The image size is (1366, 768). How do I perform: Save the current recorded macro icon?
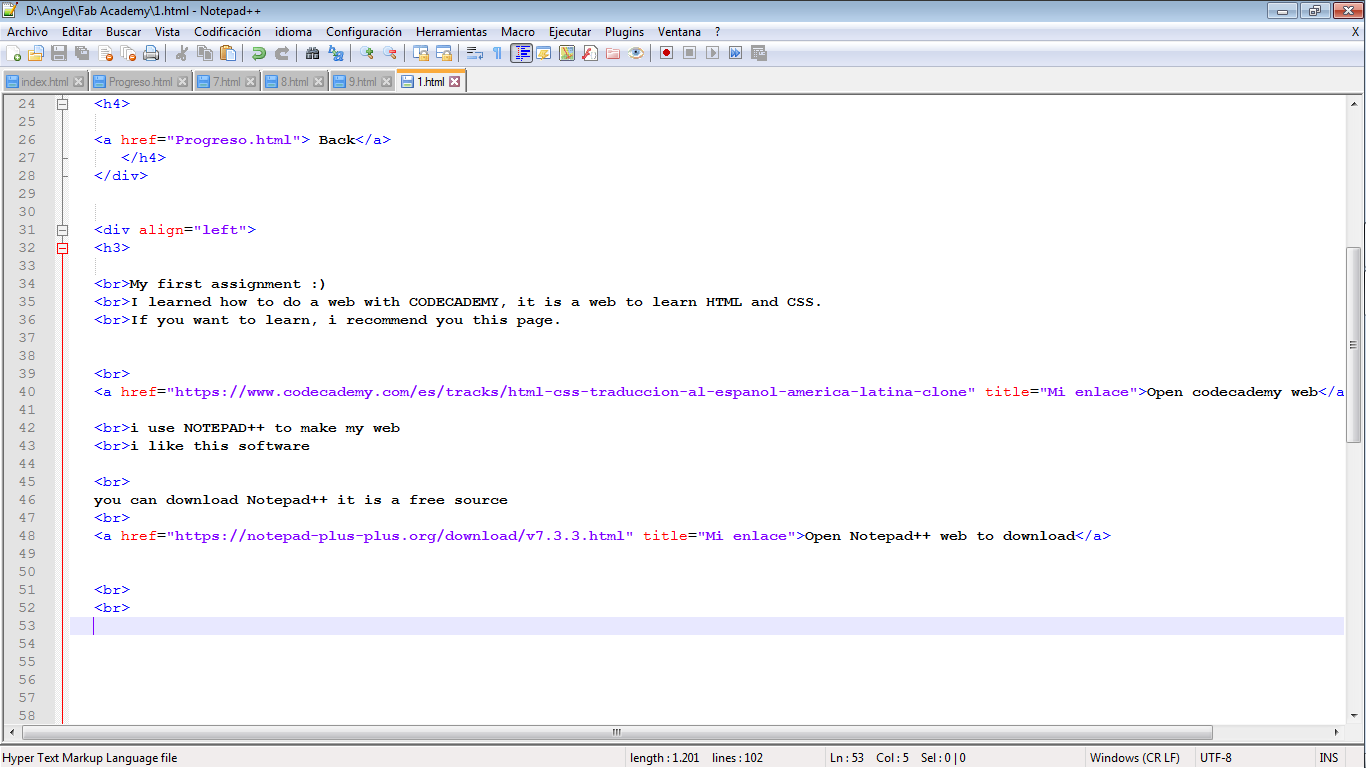click(759, 53)
